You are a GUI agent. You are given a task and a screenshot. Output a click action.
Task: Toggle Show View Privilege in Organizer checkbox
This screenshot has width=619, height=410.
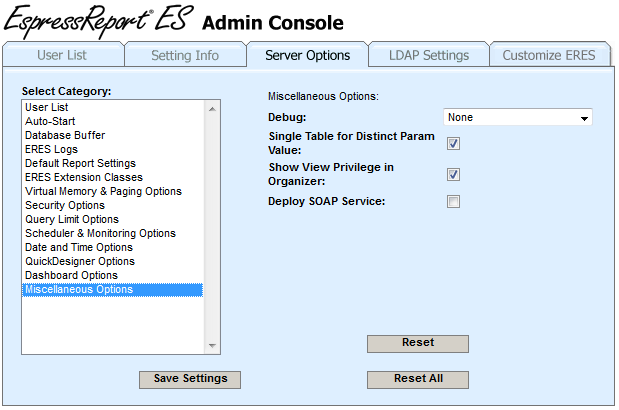click(453, 174)
